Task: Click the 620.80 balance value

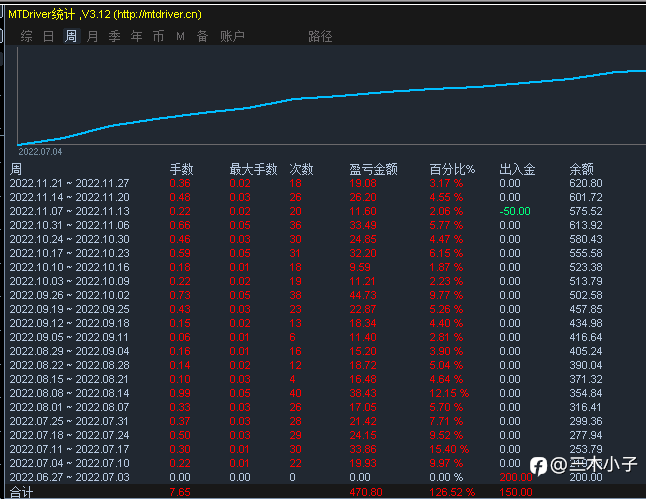Action: coord(585,183)
